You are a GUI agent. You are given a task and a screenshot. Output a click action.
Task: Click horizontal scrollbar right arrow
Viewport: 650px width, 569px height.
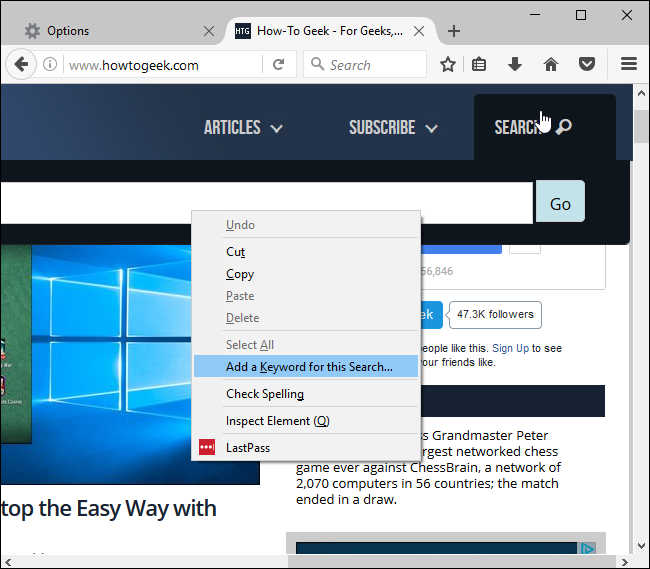coord(625,562)
